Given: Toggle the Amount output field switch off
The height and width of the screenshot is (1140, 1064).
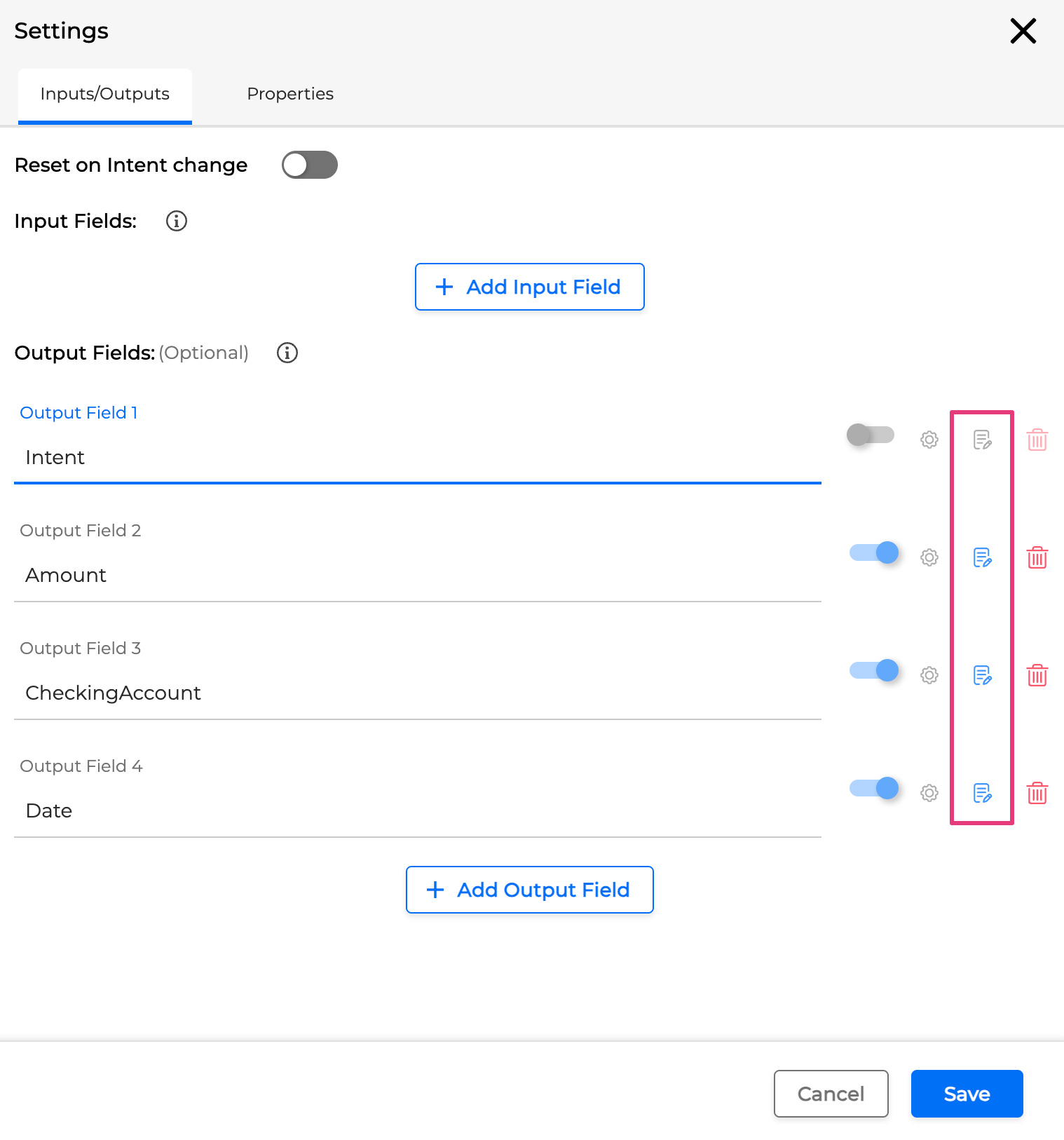Looking at the screenshot, I should click(873, 552).
